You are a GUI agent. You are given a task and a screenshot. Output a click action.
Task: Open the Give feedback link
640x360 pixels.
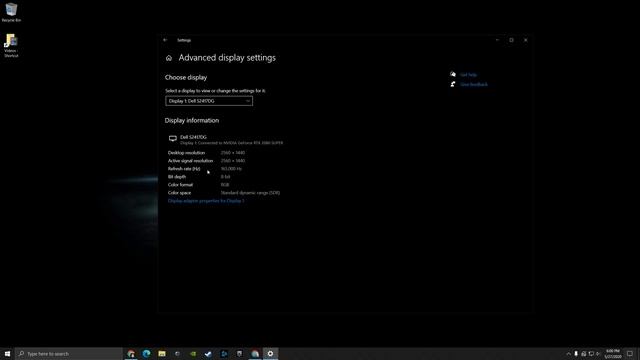pos(473,84)
